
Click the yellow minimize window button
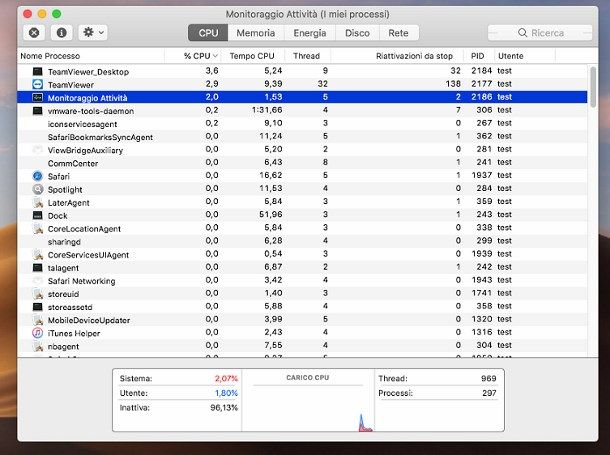(x=42, y=14)
